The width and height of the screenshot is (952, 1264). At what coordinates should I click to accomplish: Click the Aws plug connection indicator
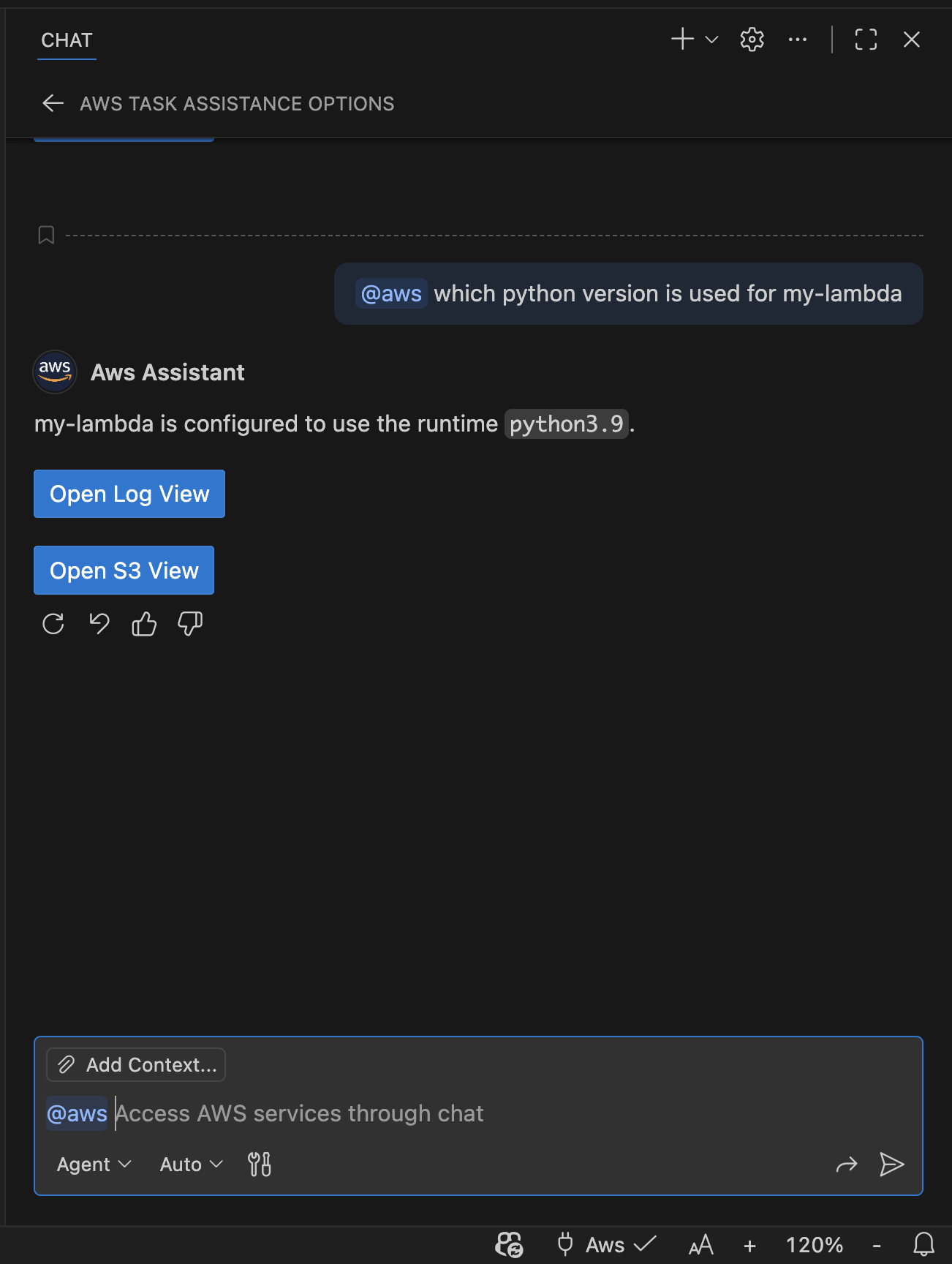[x=567, y=1245]
